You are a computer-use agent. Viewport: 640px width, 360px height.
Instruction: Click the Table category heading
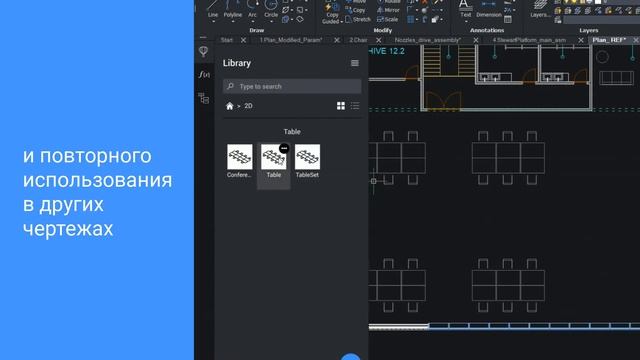coord(292,132)
